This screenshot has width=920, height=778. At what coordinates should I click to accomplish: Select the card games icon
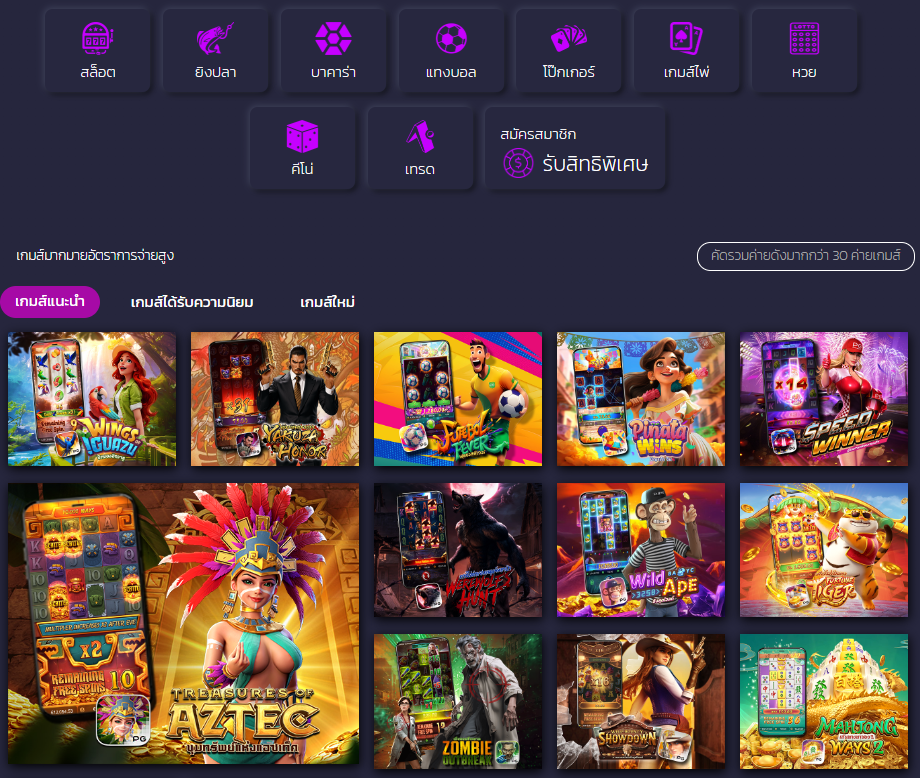[686, 50]
